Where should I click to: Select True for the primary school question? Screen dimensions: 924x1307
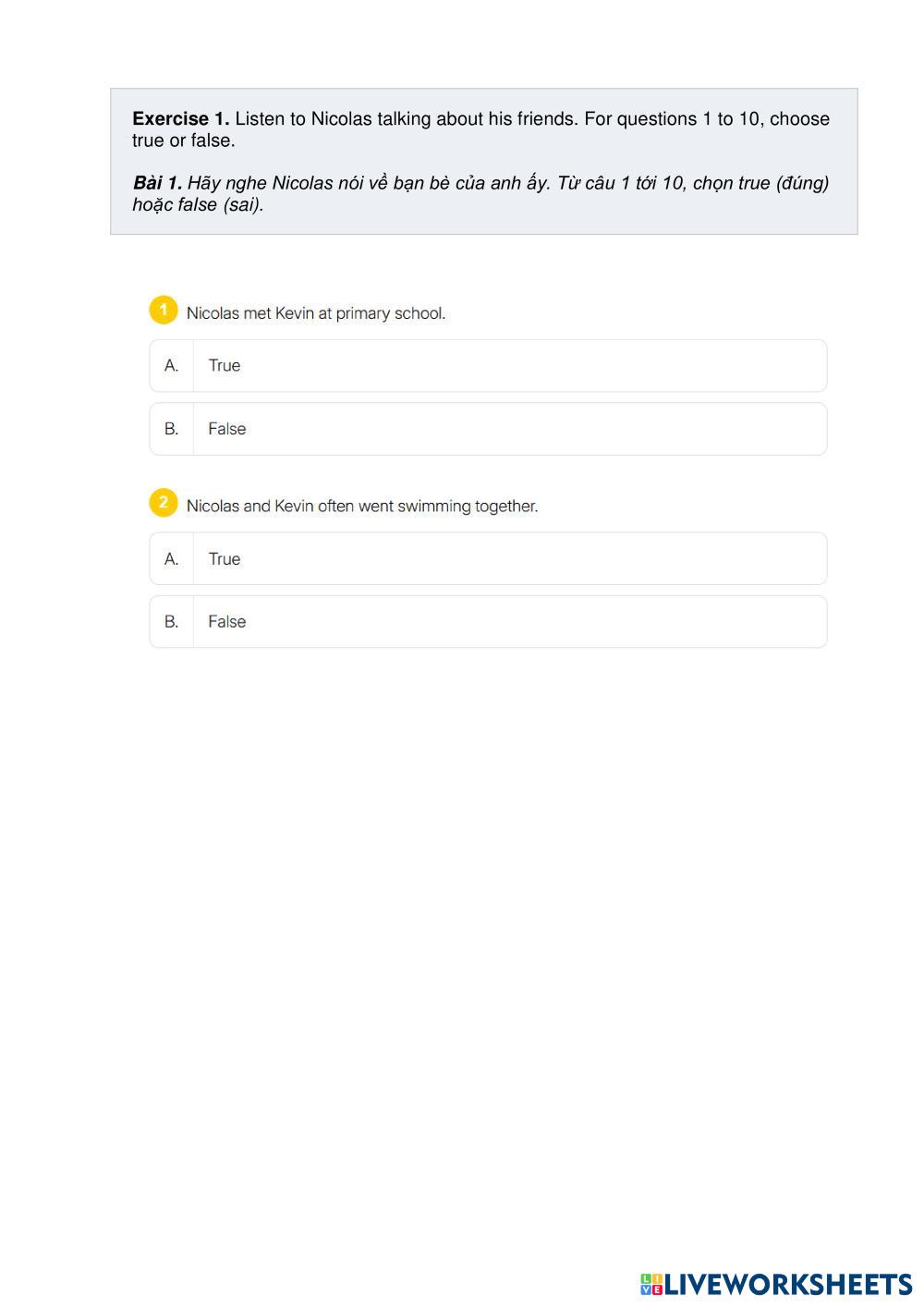[x=488, y=366]
